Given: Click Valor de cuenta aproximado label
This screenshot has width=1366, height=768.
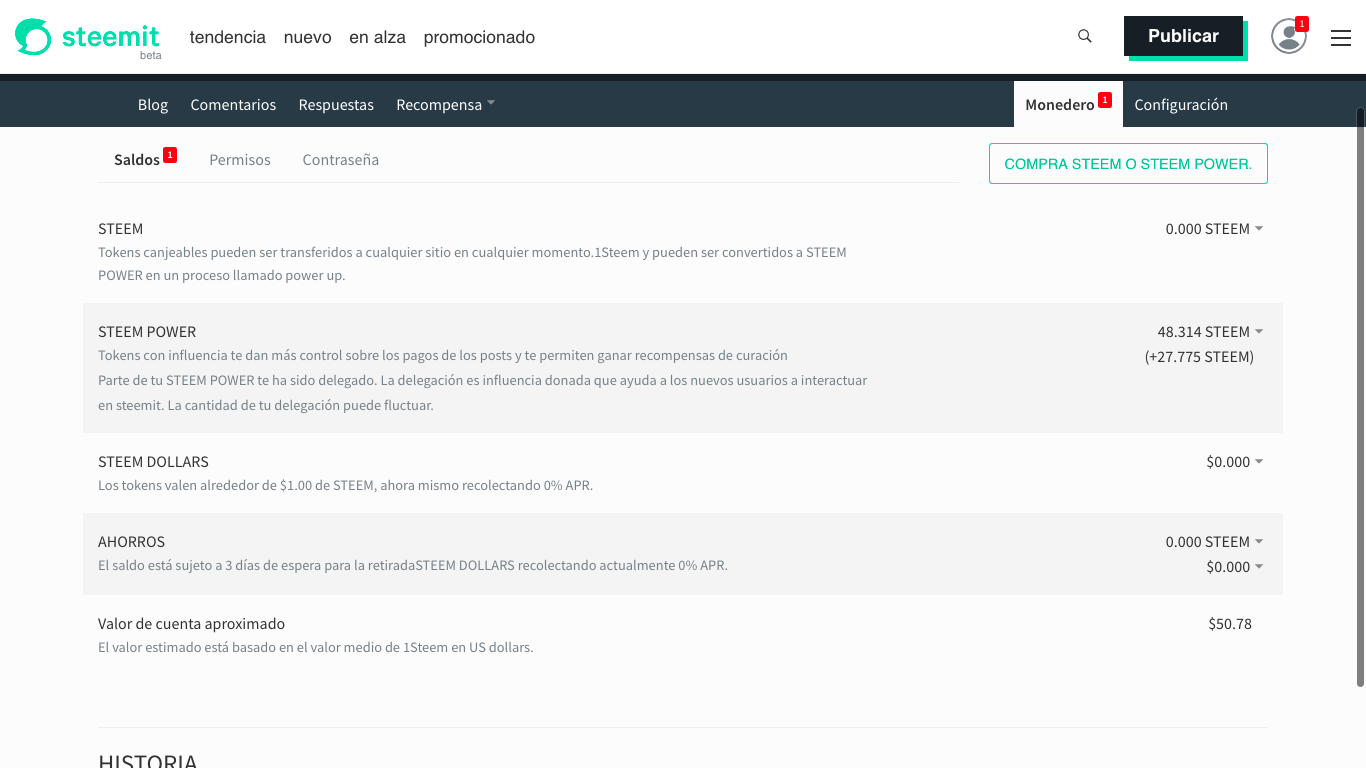Looking at the screenshot, I should [191, 624].
